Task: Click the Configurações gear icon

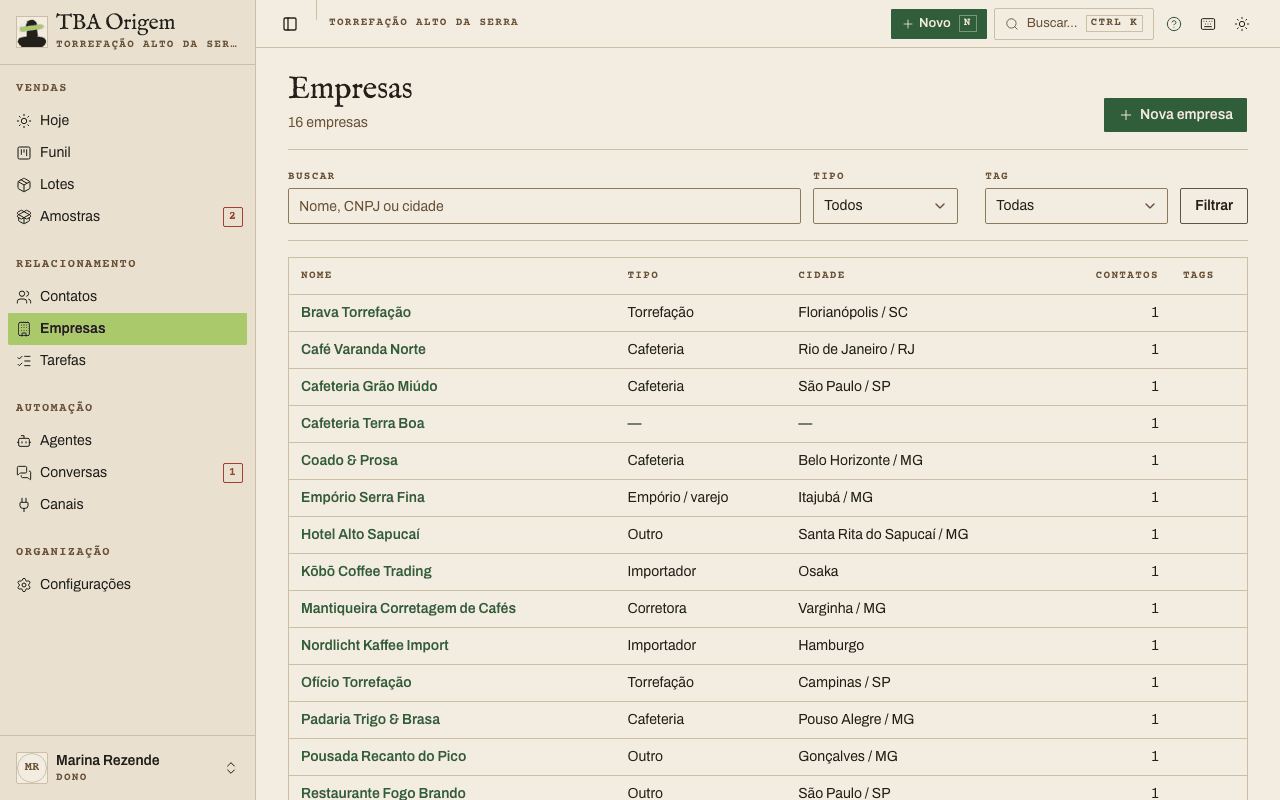Action: [x=24, y=584]
